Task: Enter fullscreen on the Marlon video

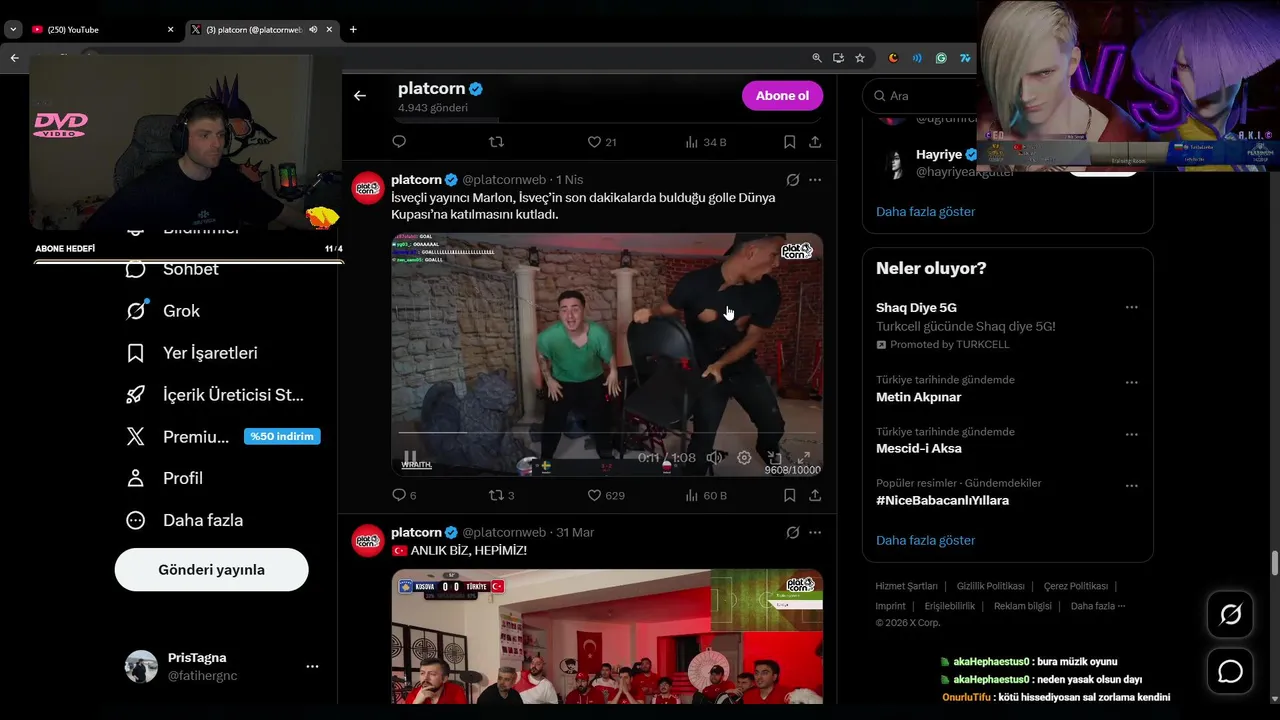Action: click(x=803, y=457)
